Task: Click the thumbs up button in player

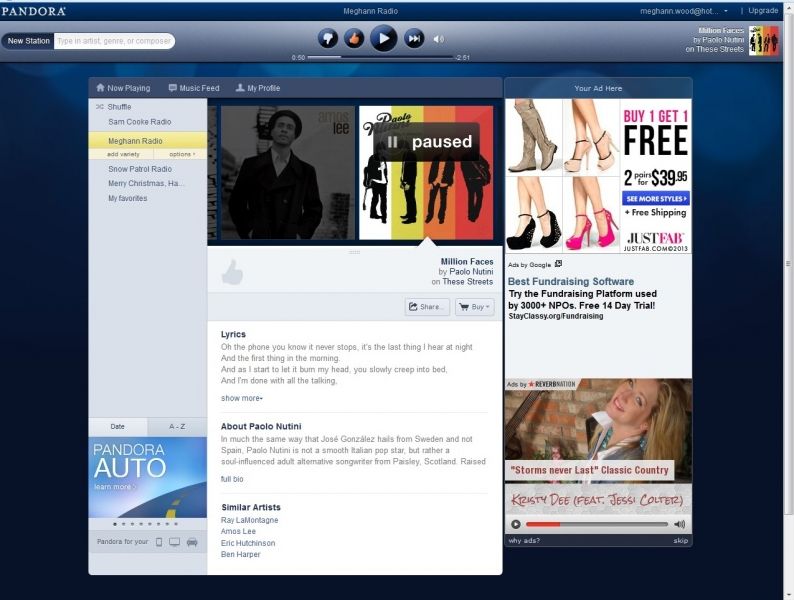Action: 353,38
